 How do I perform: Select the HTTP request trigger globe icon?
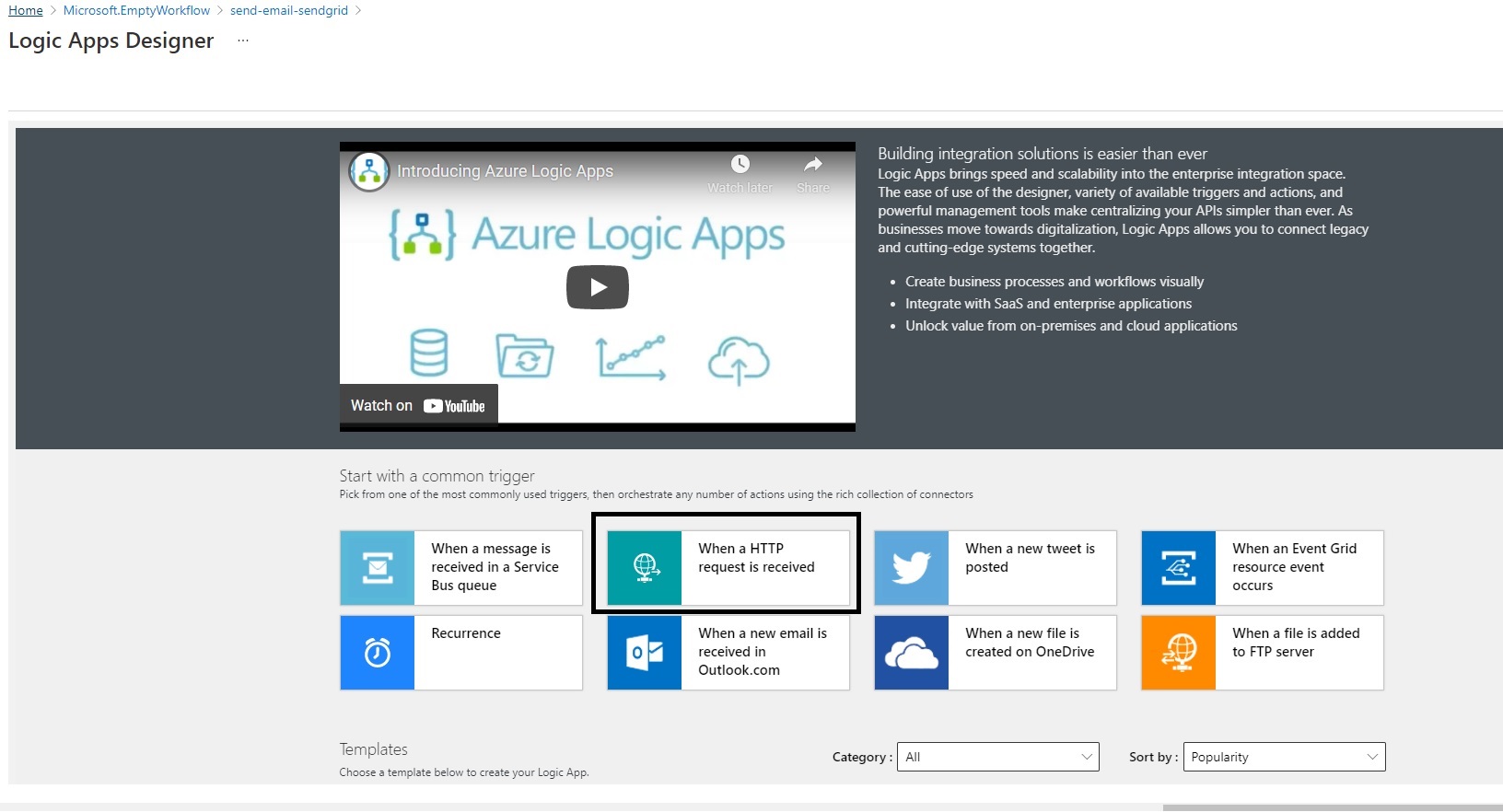pyautogui.click(x=645, y=568)
